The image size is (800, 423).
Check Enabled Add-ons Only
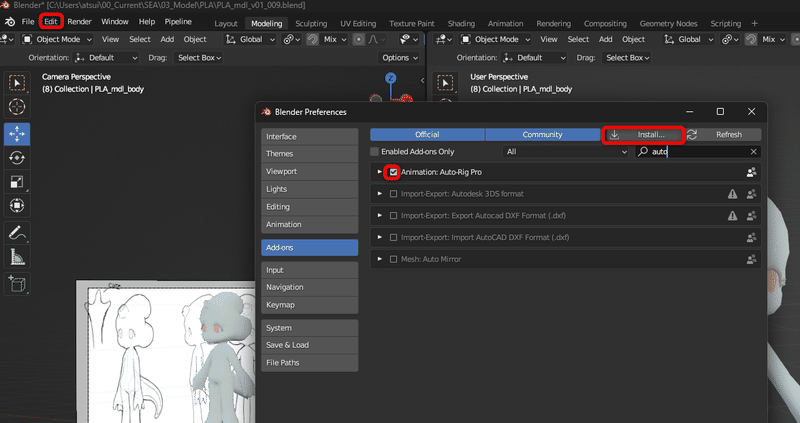tap(374, 152)
